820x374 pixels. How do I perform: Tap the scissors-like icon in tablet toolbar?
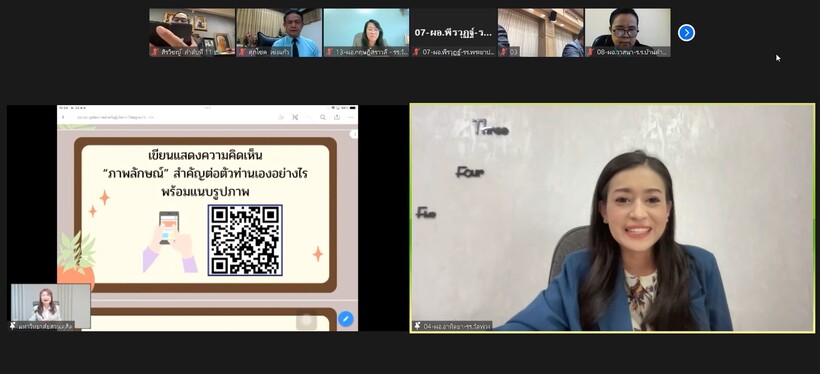pos(295,118)
